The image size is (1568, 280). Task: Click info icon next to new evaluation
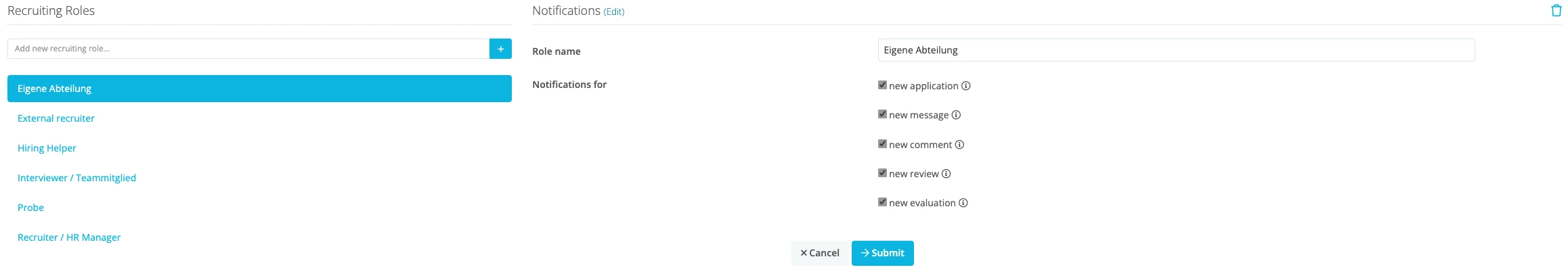[963, 203]
